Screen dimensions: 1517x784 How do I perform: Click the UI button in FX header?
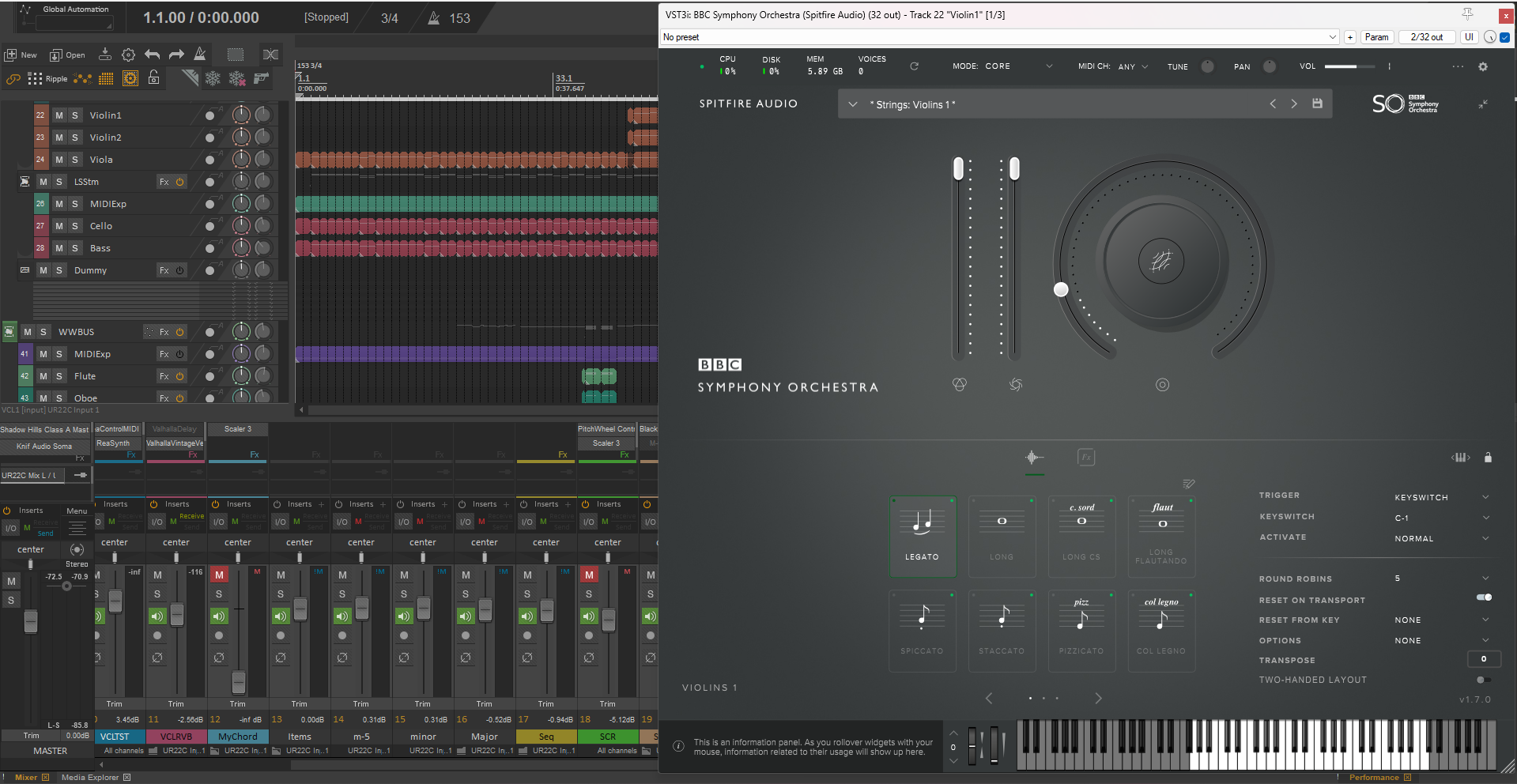(x=1469, y=37)
